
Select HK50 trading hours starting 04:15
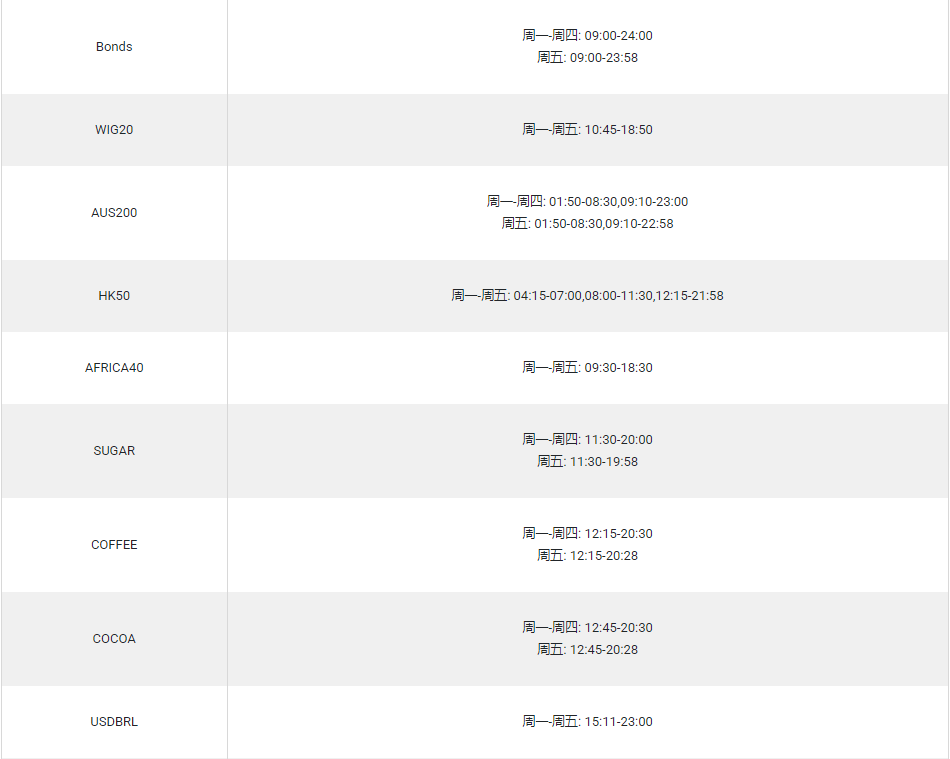[x=587, y=296]
